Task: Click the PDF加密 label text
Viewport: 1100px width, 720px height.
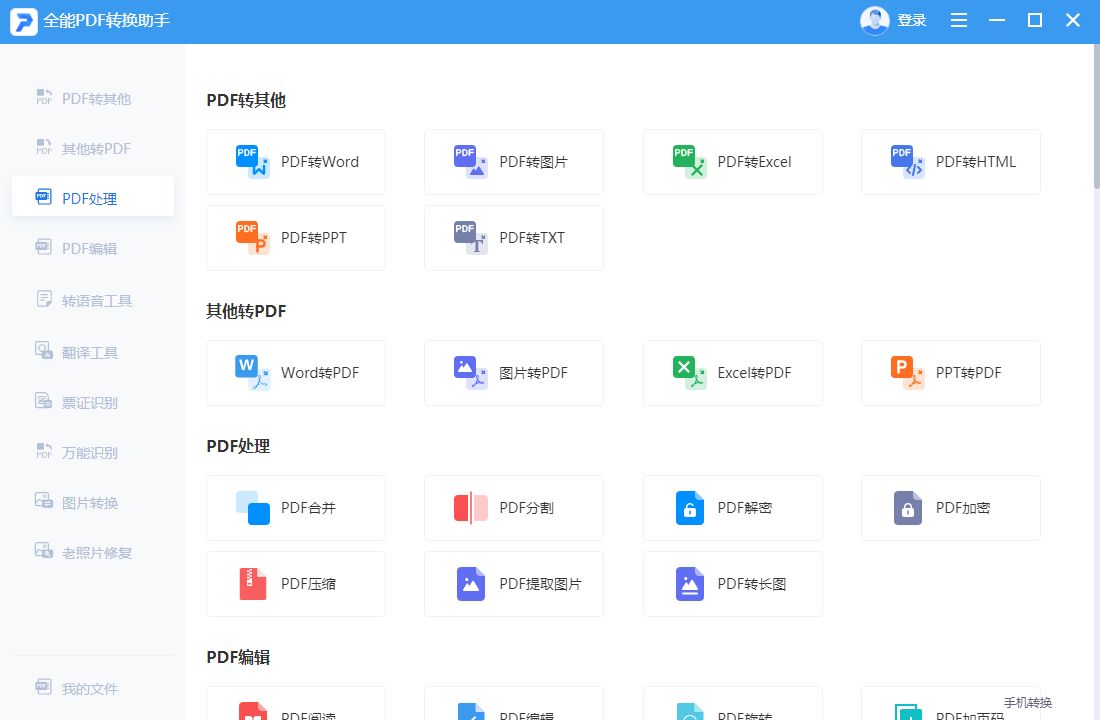Action: click(962, 508)
